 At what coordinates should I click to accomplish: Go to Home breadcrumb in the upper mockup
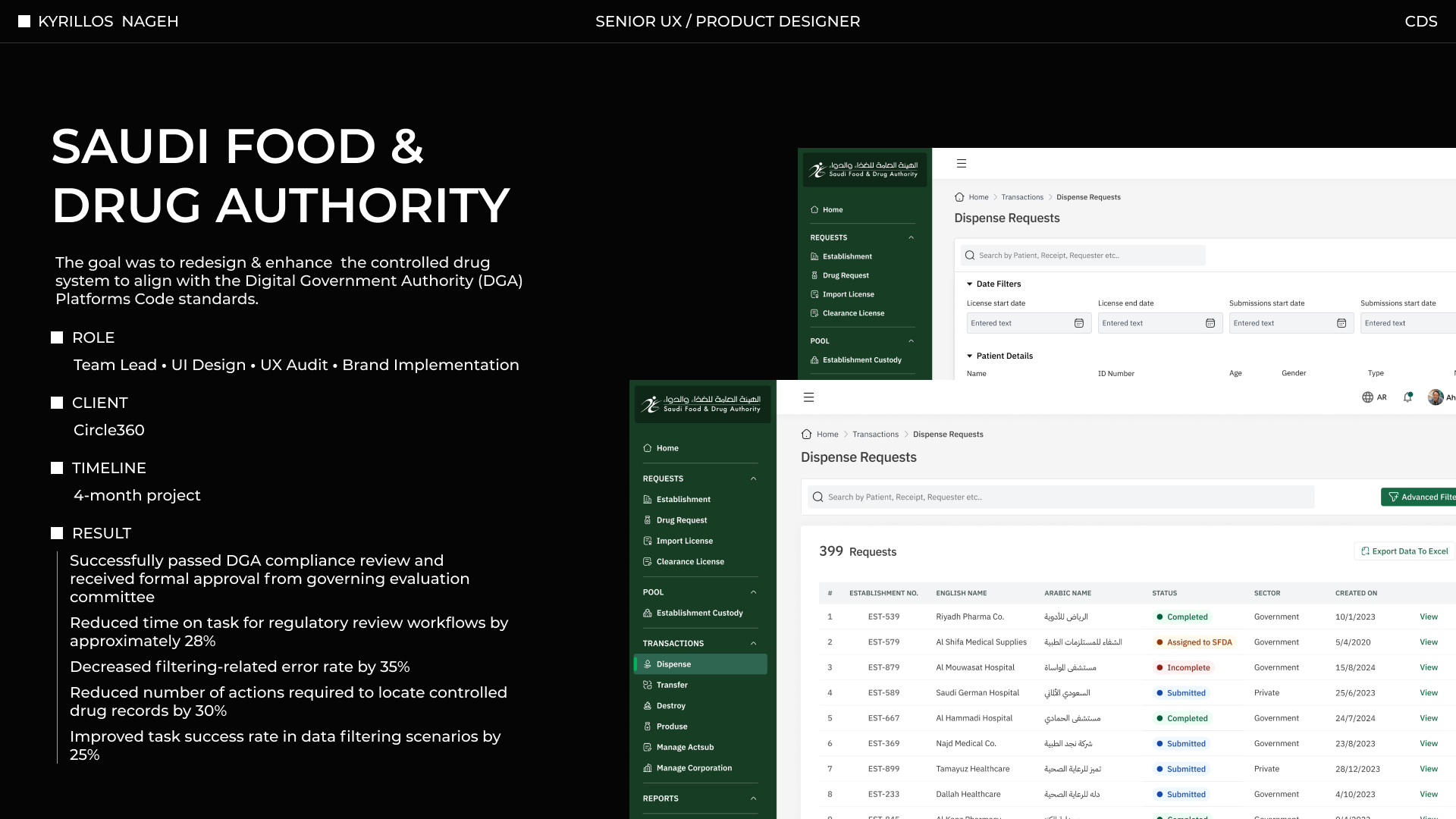978,197
